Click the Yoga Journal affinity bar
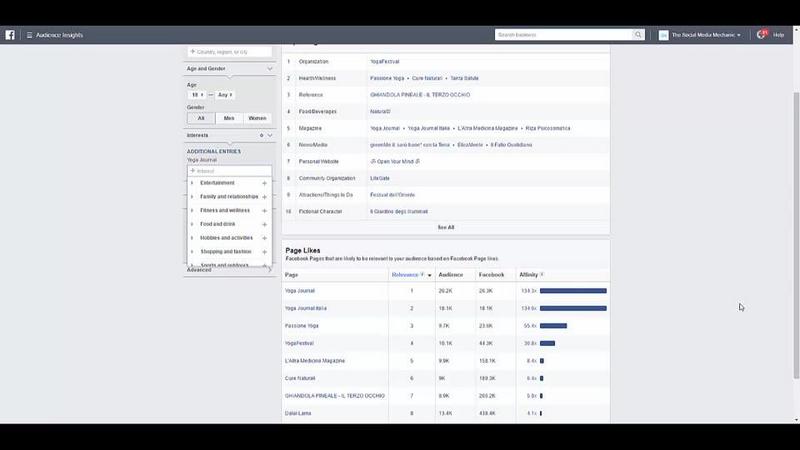Screen dimensions: 800x450 tap(573, 291)
